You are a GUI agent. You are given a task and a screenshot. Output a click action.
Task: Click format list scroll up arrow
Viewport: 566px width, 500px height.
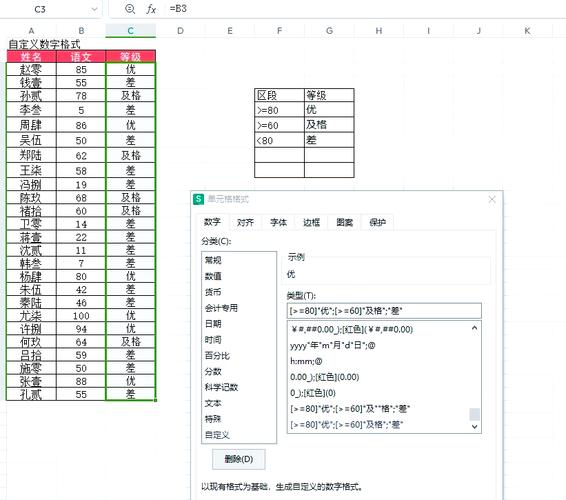(x=474, y=328)
